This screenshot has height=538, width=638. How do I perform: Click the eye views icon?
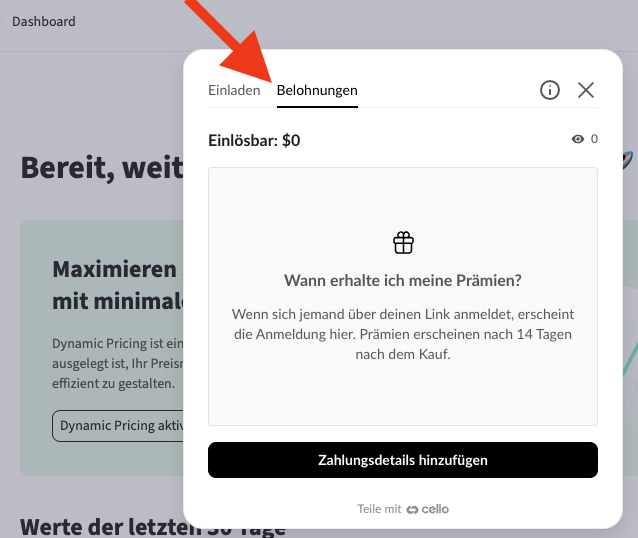[578, 140]
